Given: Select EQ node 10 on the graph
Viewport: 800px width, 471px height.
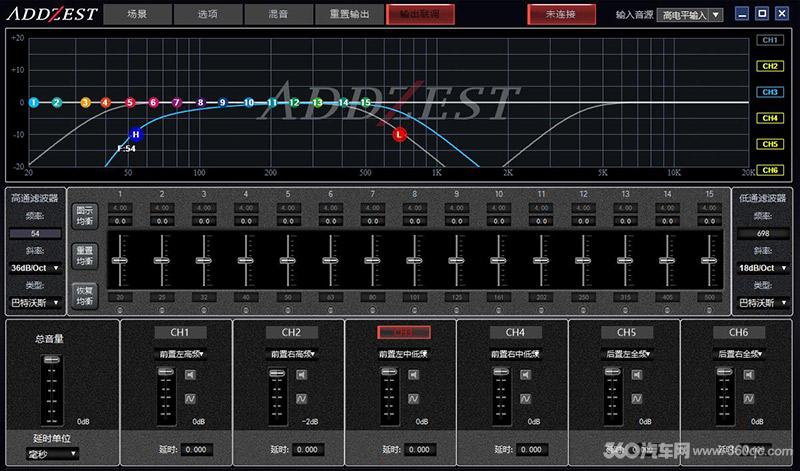Looking at the screenshot, I should [249, 103].
